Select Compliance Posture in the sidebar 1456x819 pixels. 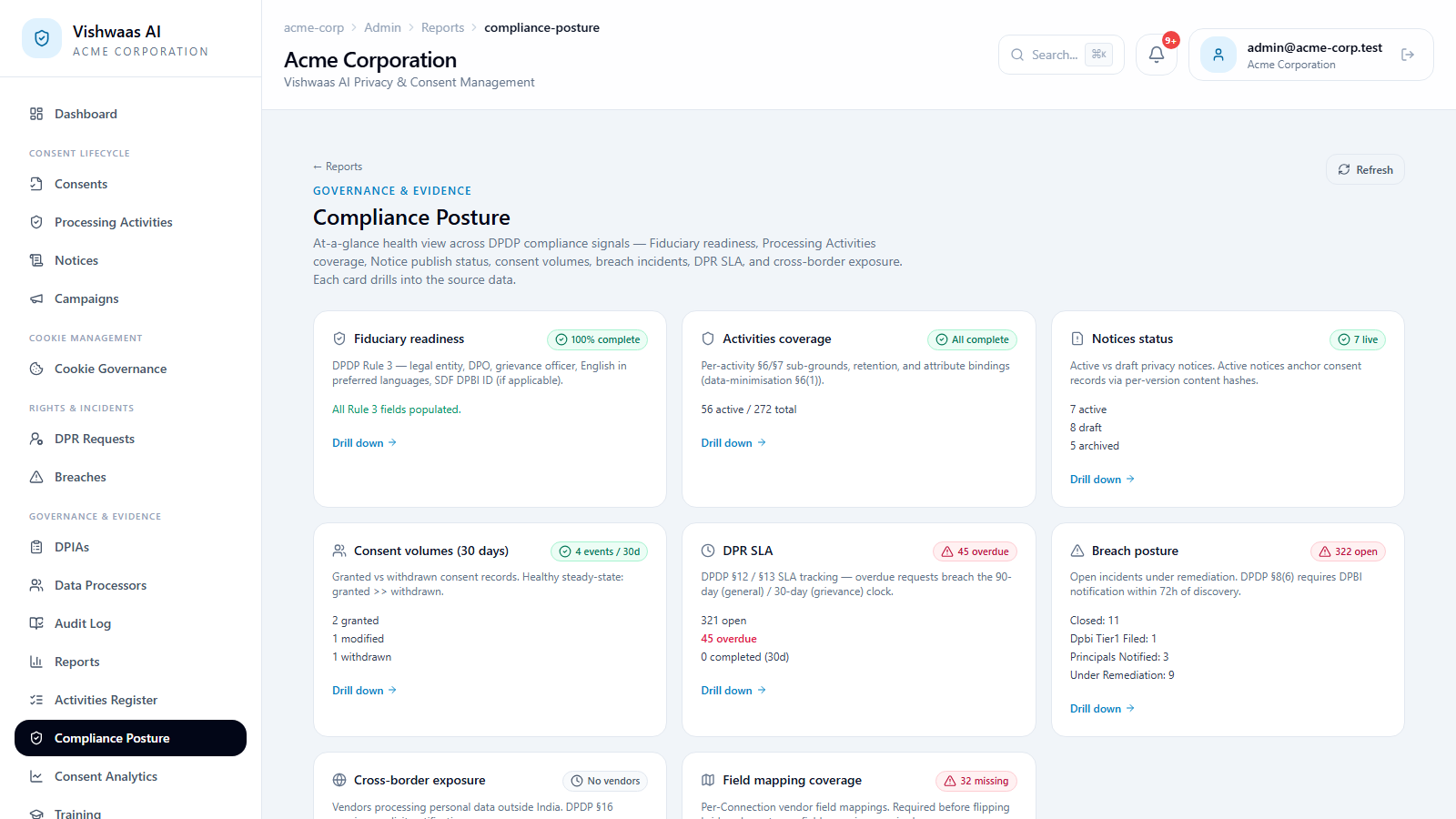coord(130,738)
